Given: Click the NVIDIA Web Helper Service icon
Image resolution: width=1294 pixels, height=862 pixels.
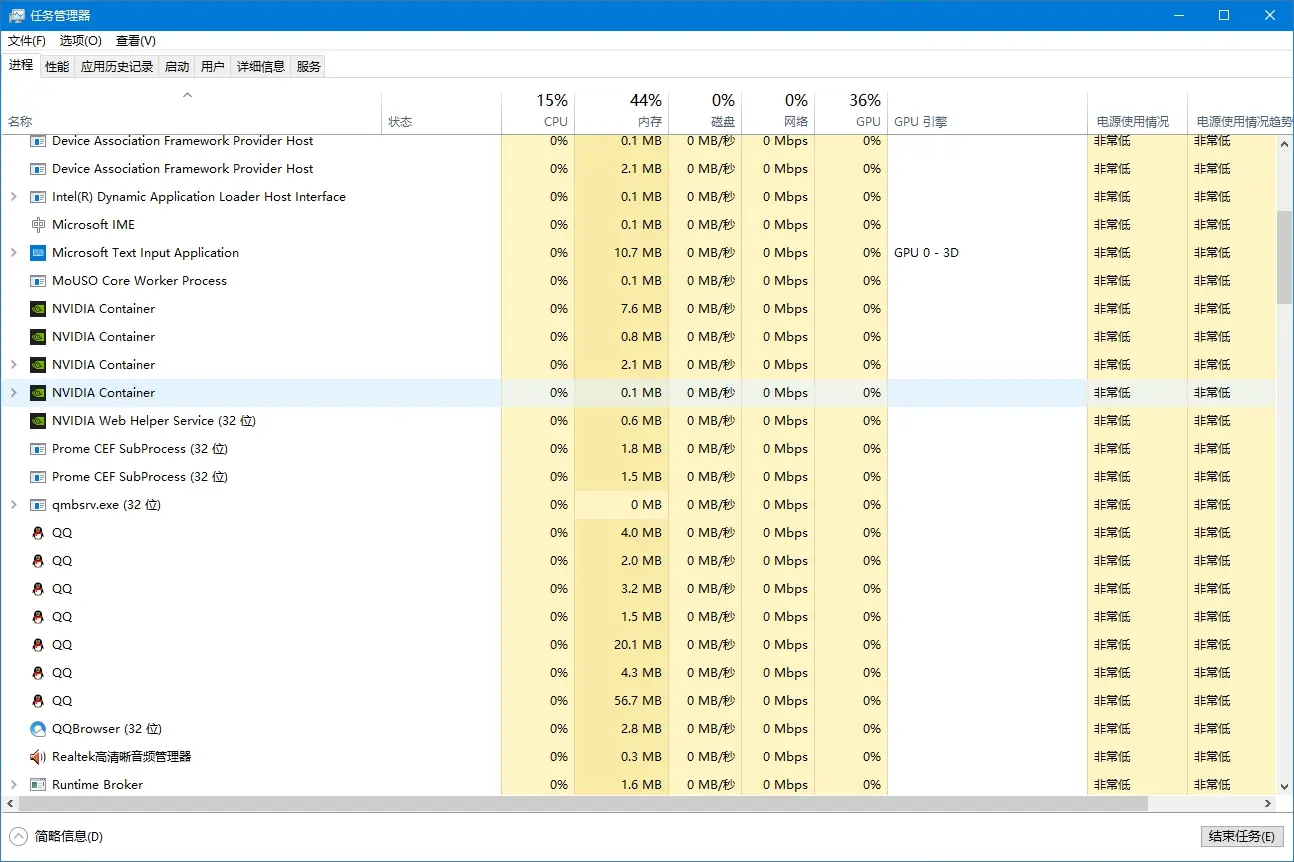Looking at the screenshot, I should [38, 421].
